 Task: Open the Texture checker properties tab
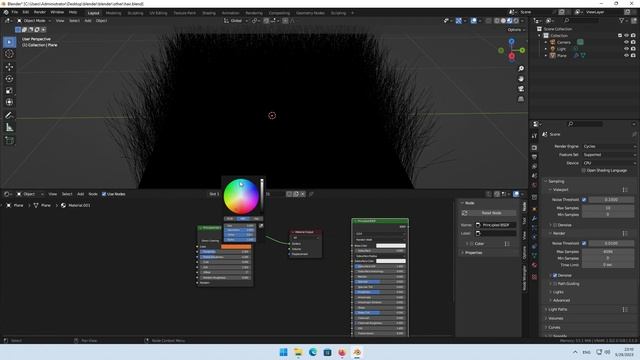[534, 277]
